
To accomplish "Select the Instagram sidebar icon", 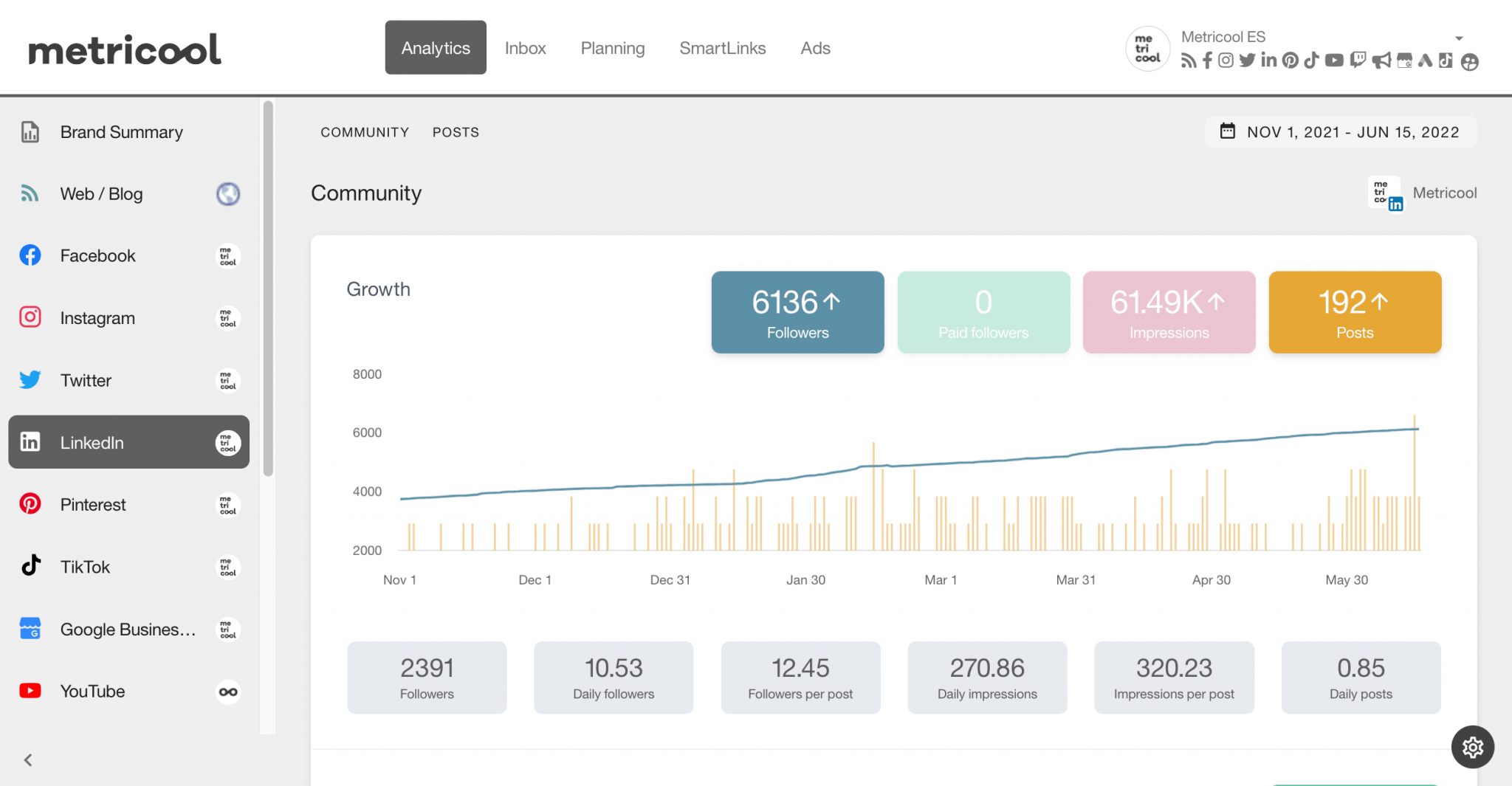I will pos(30,317).
